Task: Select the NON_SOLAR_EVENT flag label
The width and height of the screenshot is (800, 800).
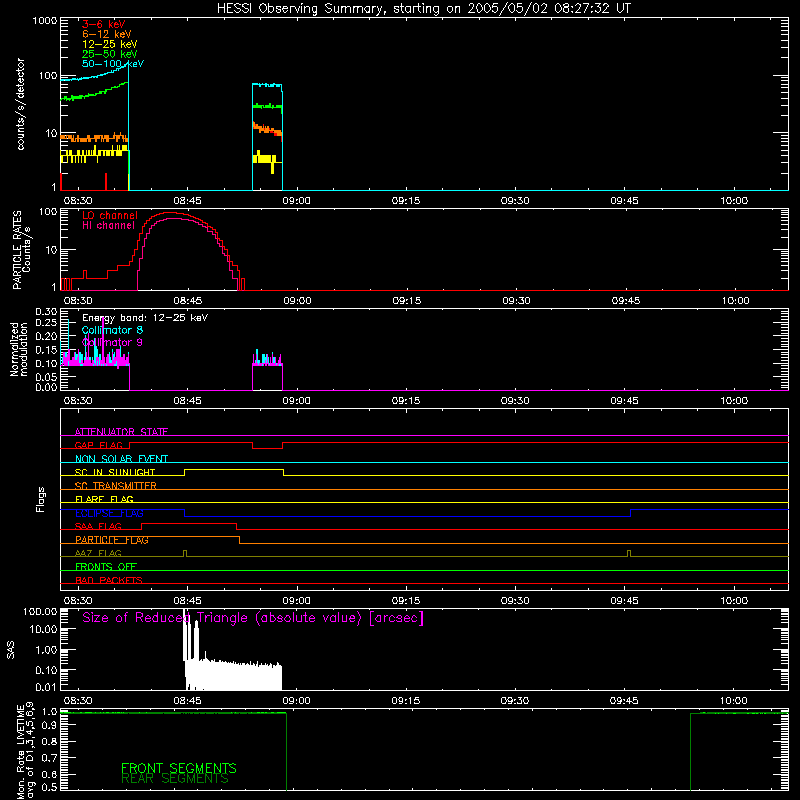Action: pyautogui.click(x=121, y=459)
